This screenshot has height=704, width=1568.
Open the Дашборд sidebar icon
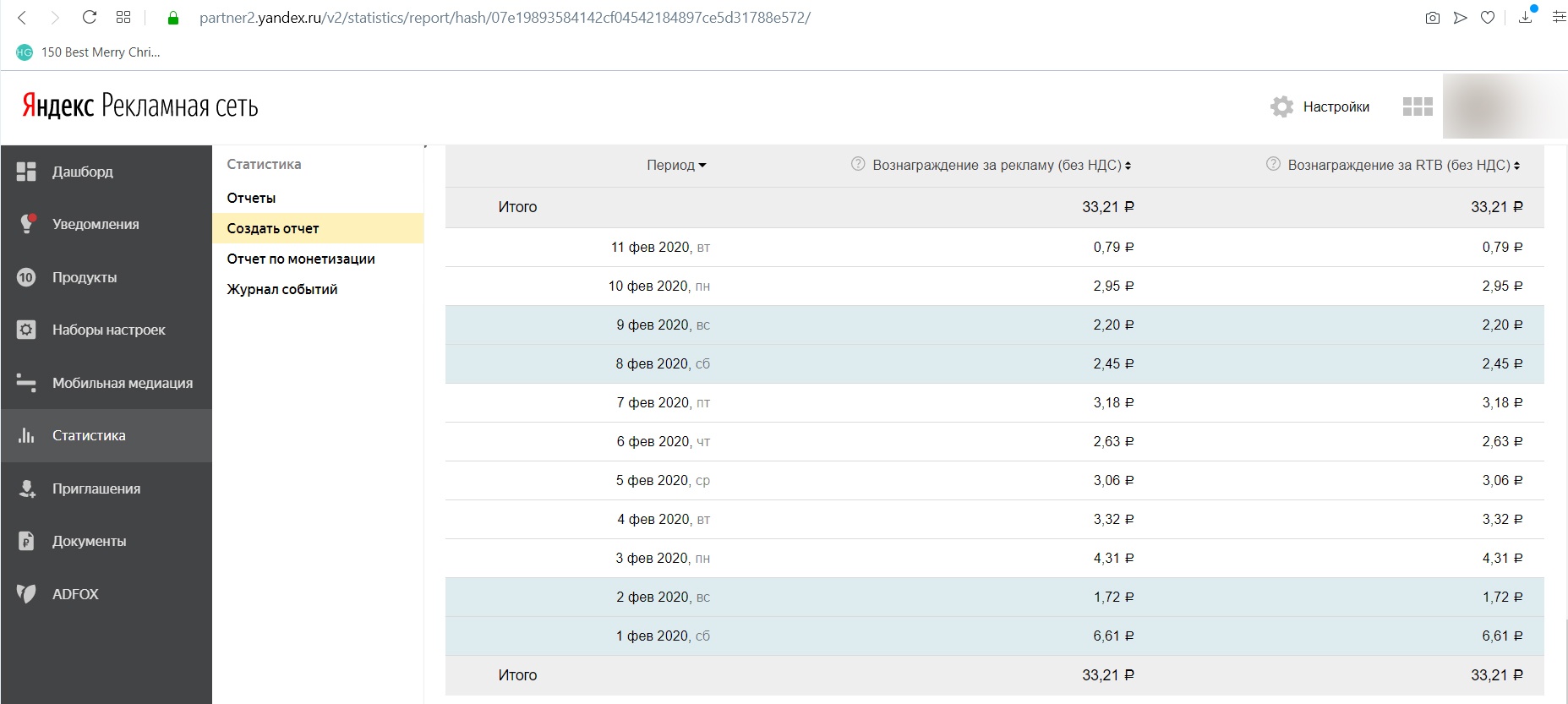[26, 172]
